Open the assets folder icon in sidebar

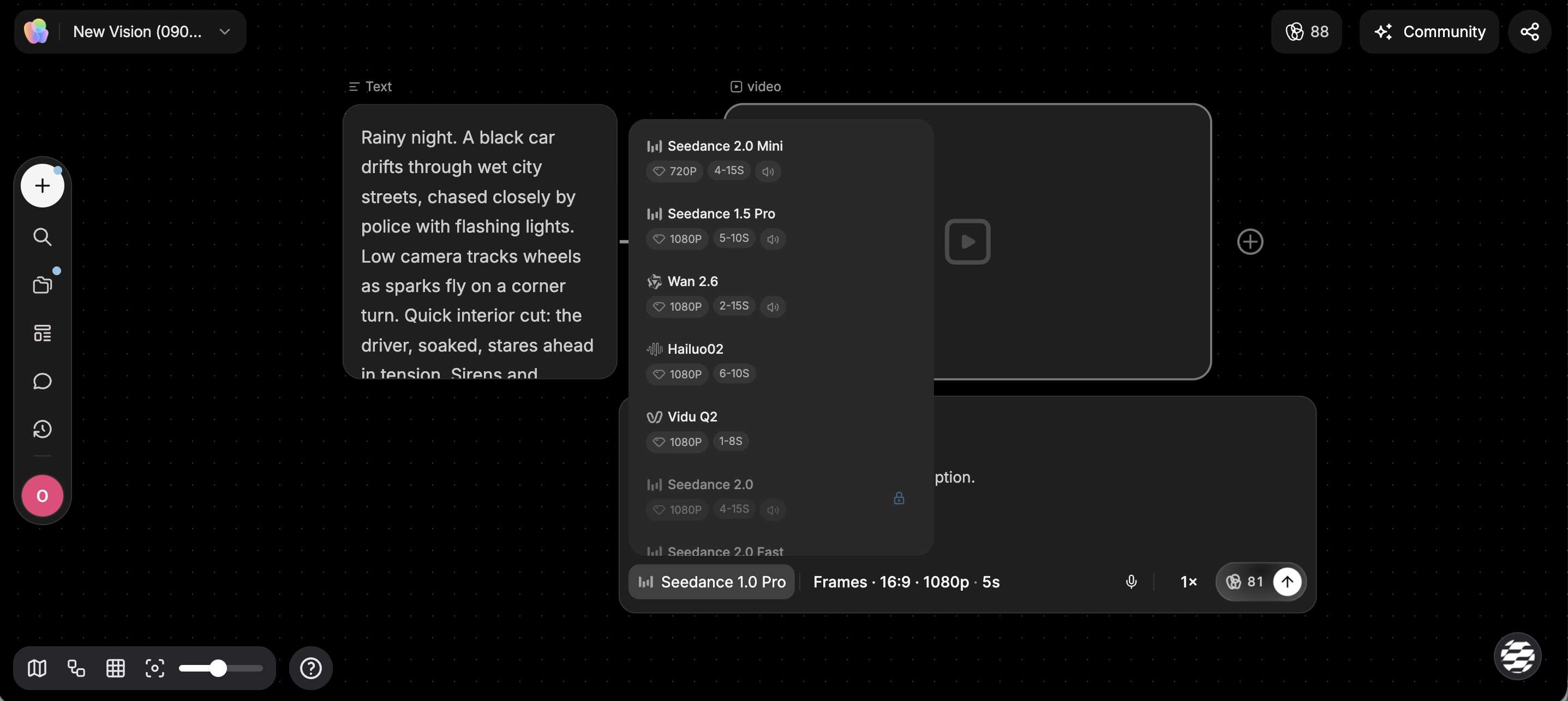[42, 284]
